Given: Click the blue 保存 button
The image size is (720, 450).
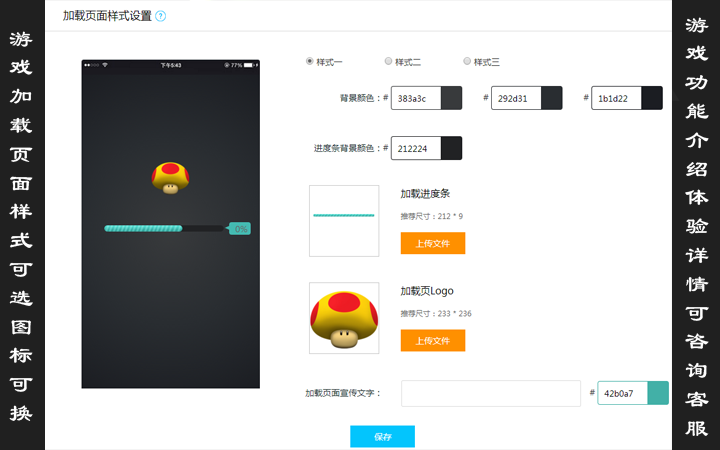Looking at the screenshot, I should click(x=382, y=436).
